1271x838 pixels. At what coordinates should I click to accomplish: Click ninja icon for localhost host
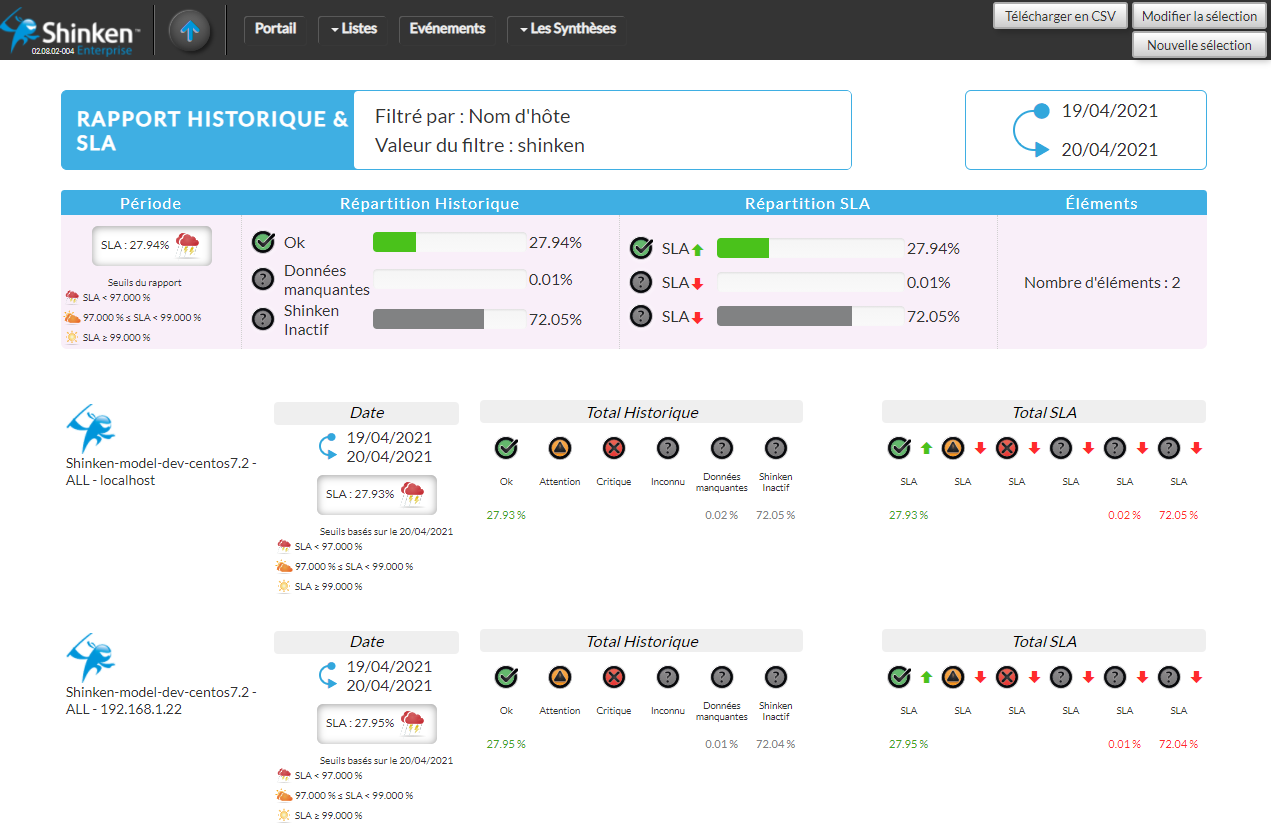(90, 429)
